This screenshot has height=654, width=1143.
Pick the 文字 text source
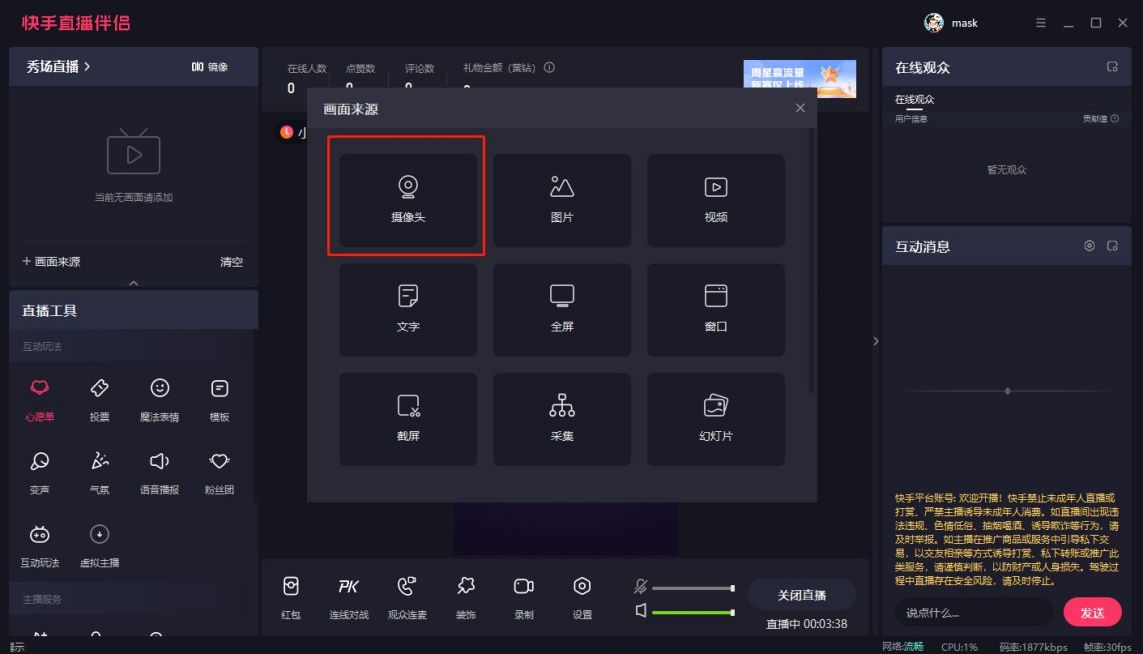pos(407,309)
